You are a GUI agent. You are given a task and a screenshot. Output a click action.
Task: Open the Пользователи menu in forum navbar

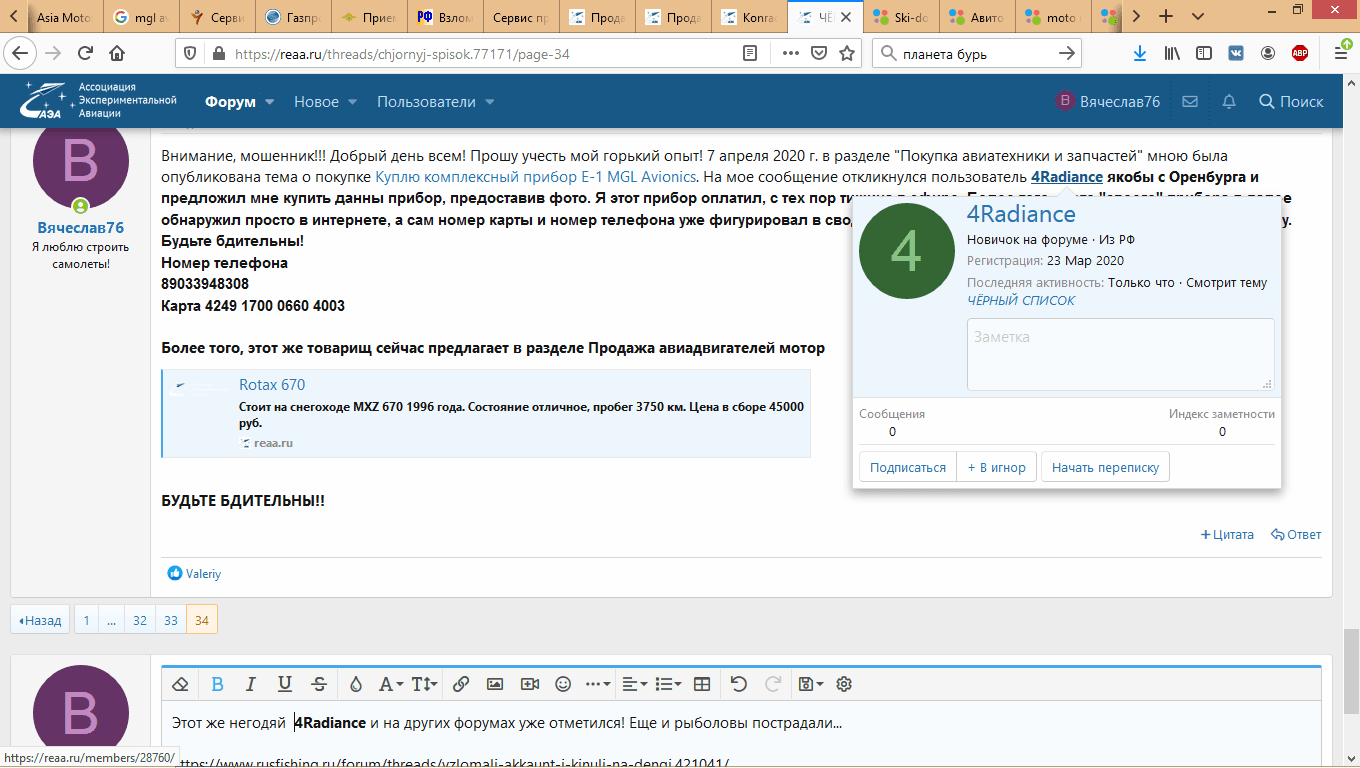click(435, 101)
